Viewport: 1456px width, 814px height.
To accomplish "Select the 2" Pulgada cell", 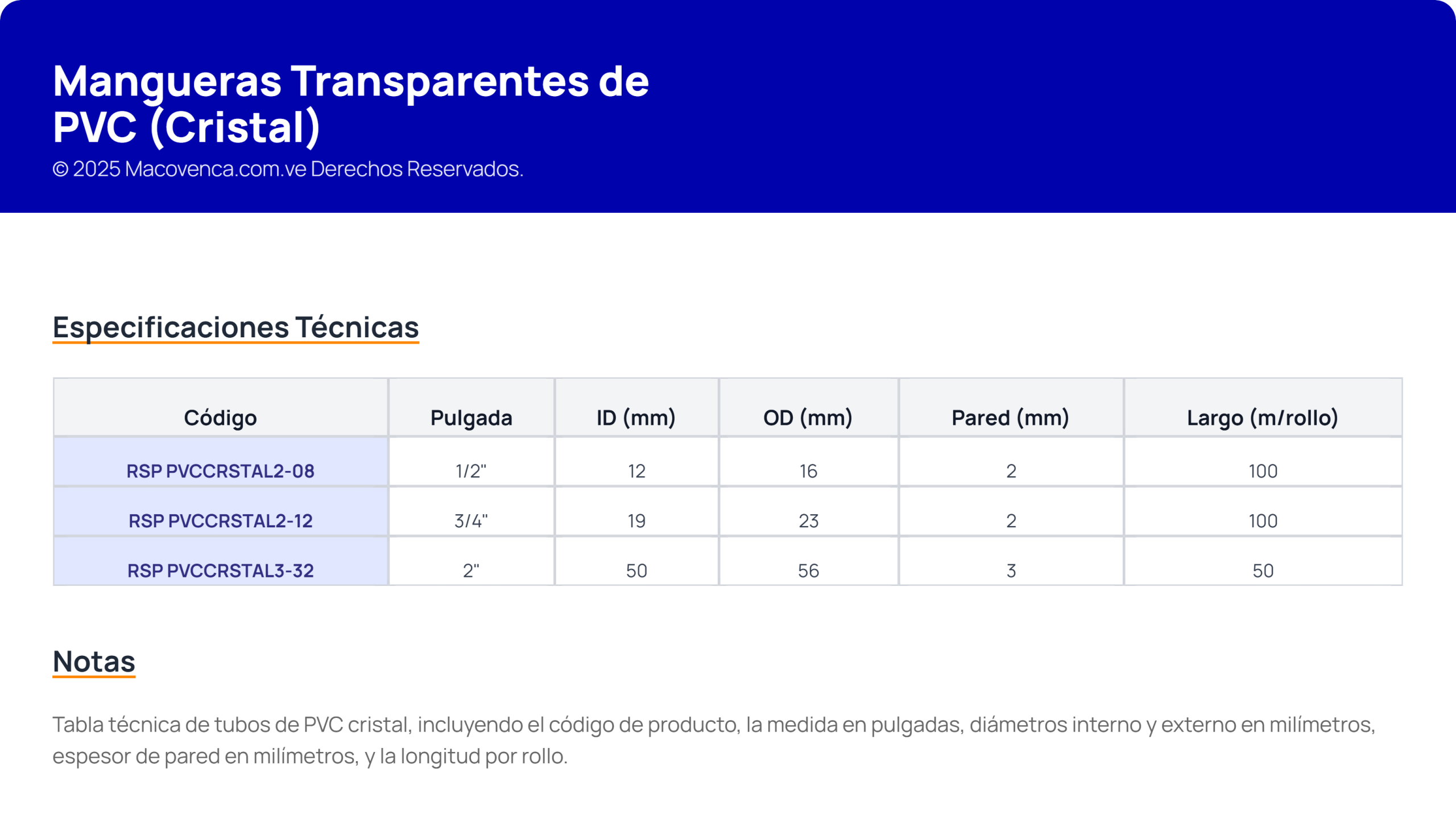I will 471,571.
